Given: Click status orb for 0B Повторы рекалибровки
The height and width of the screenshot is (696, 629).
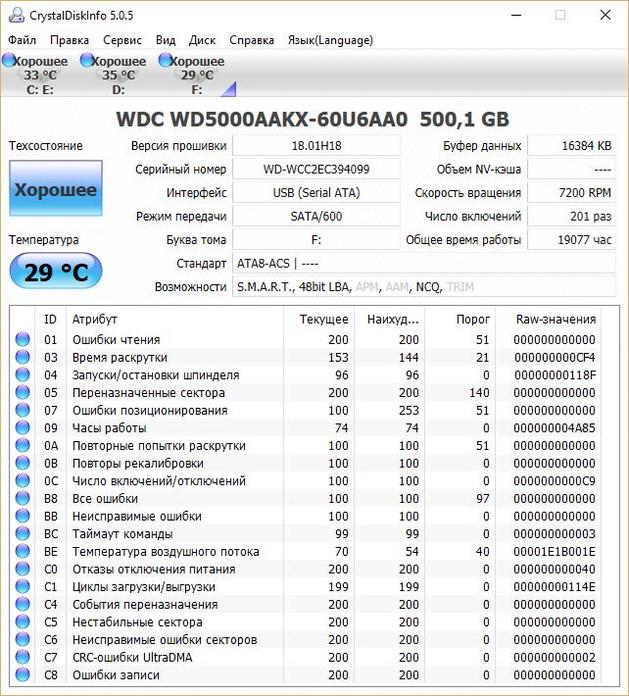Looking at the screenshot, I should 23,463.
